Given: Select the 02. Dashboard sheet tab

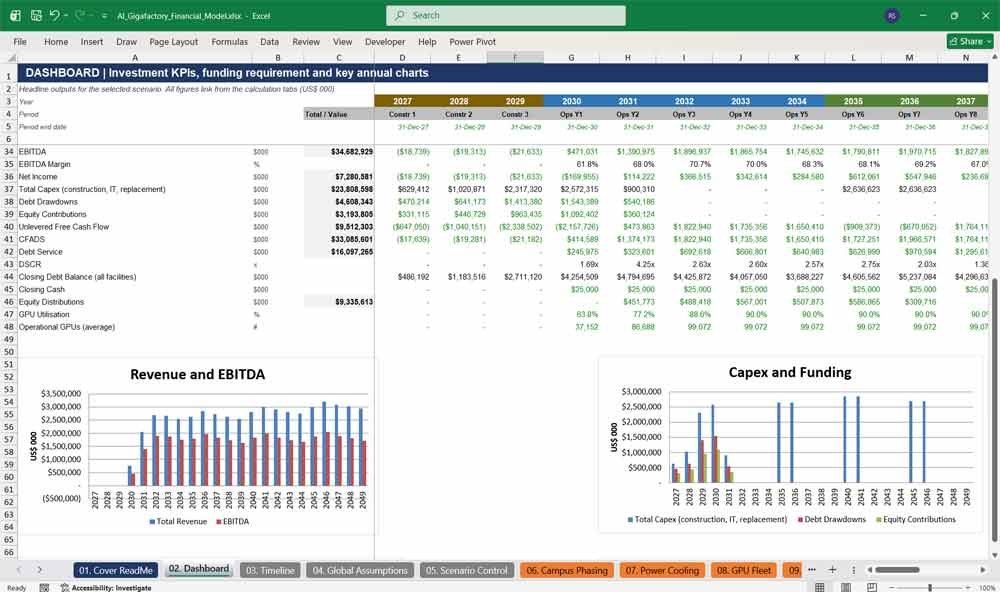Looking at the screenshot, I should pos(198,569).
